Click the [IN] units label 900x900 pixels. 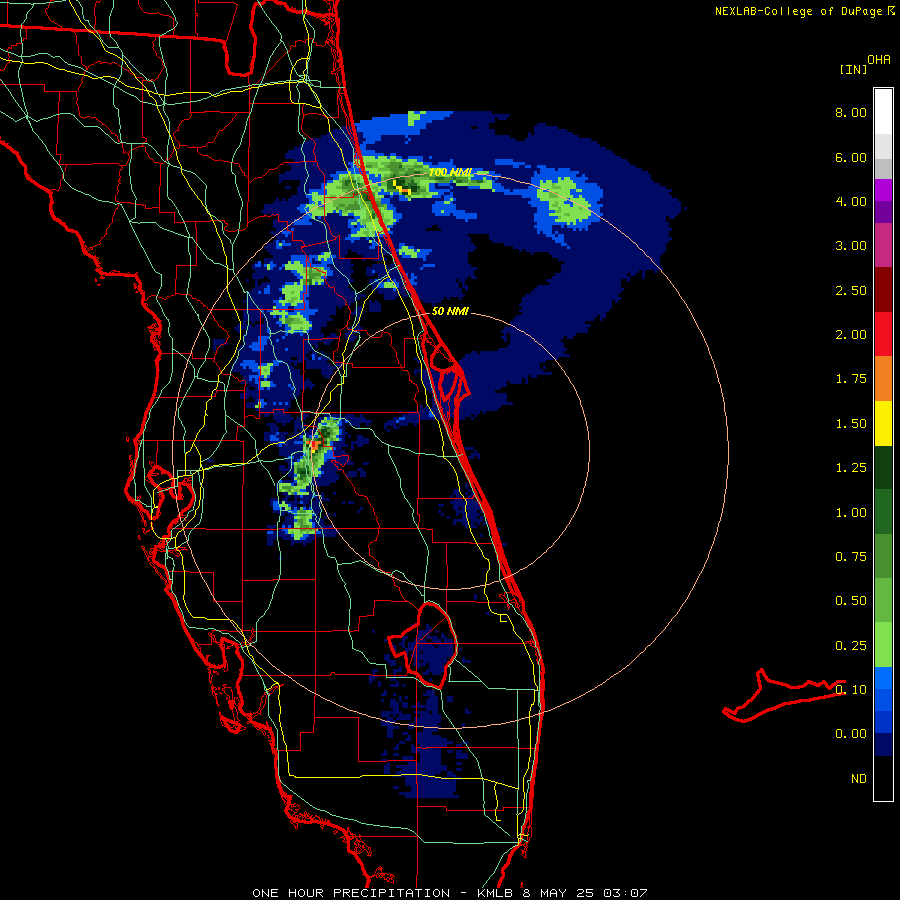[x=853, y=69]
